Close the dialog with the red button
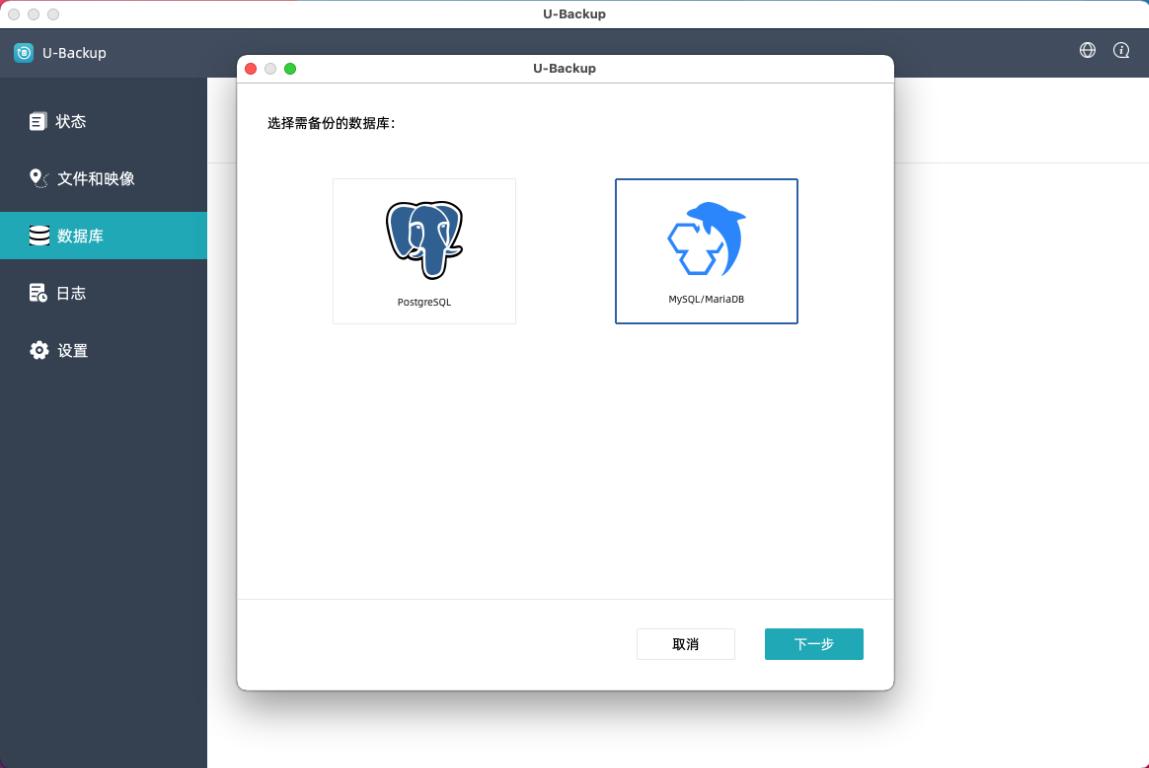1149x768 pixels. point(251,68)
